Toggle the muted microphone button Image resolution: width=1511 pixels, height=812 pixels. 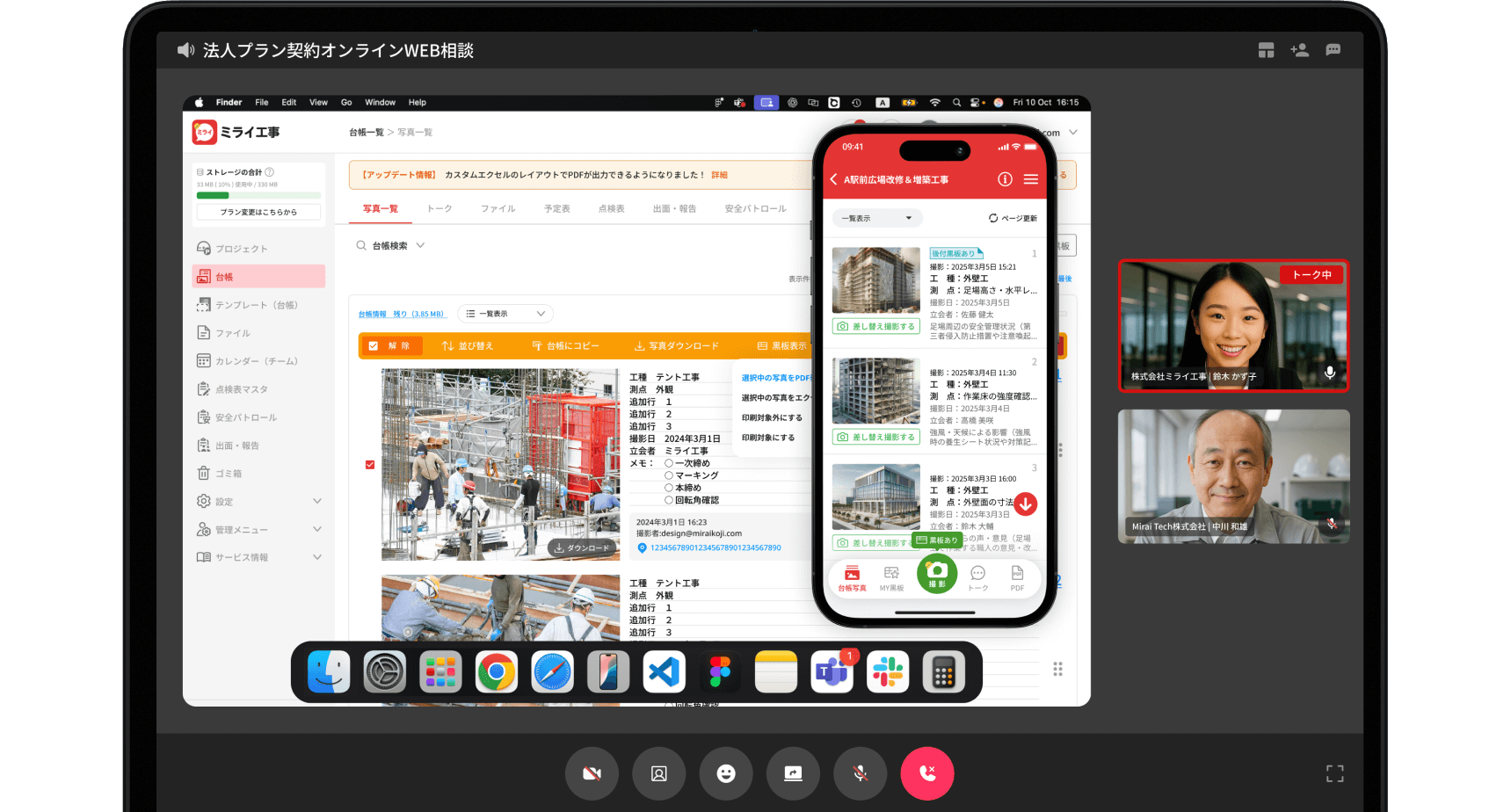pos(860,773)
